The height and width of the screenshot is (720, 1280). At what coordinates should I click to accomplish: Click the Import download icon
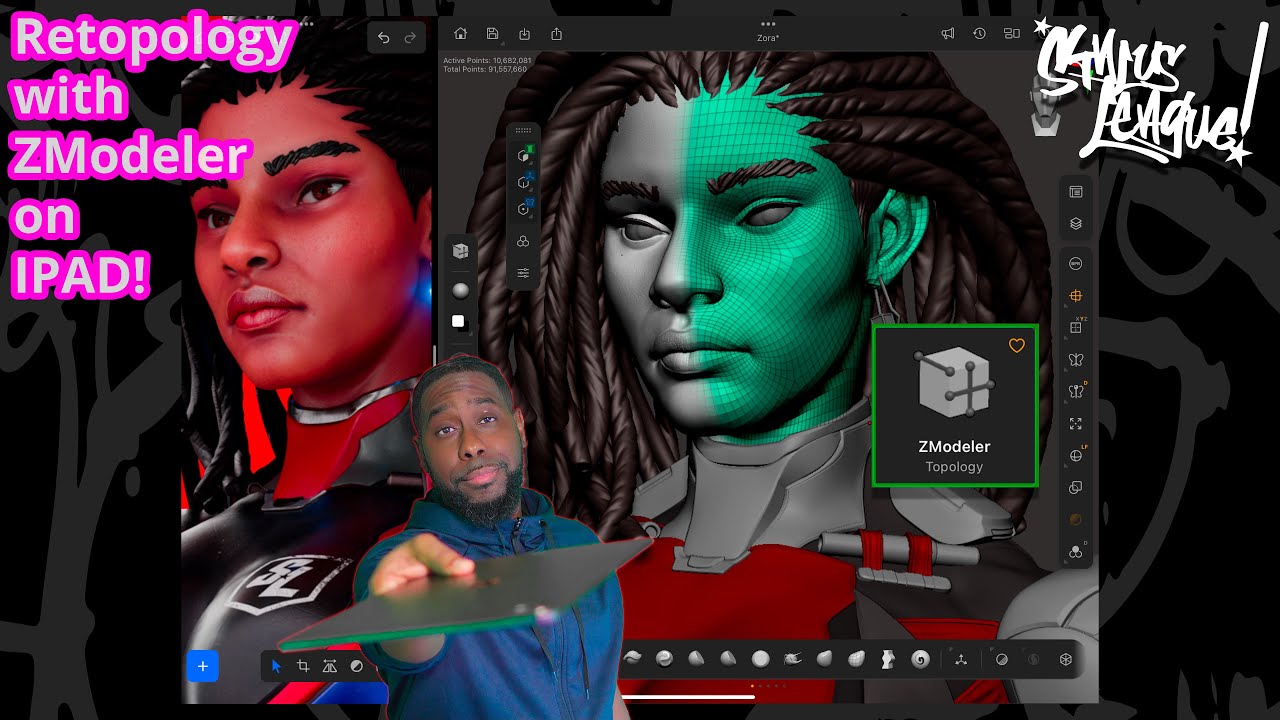[524, 34]
